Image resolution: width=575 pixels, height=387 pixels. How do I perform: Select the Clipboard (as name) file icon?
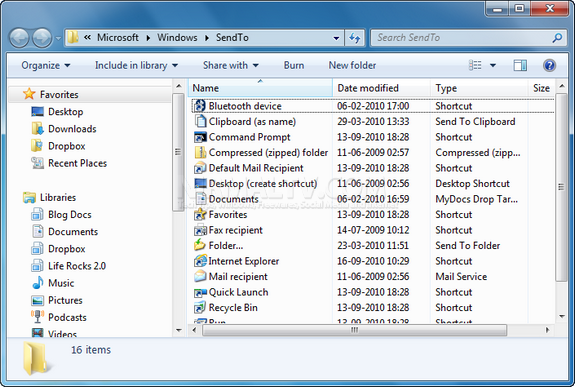click(200, 121)
